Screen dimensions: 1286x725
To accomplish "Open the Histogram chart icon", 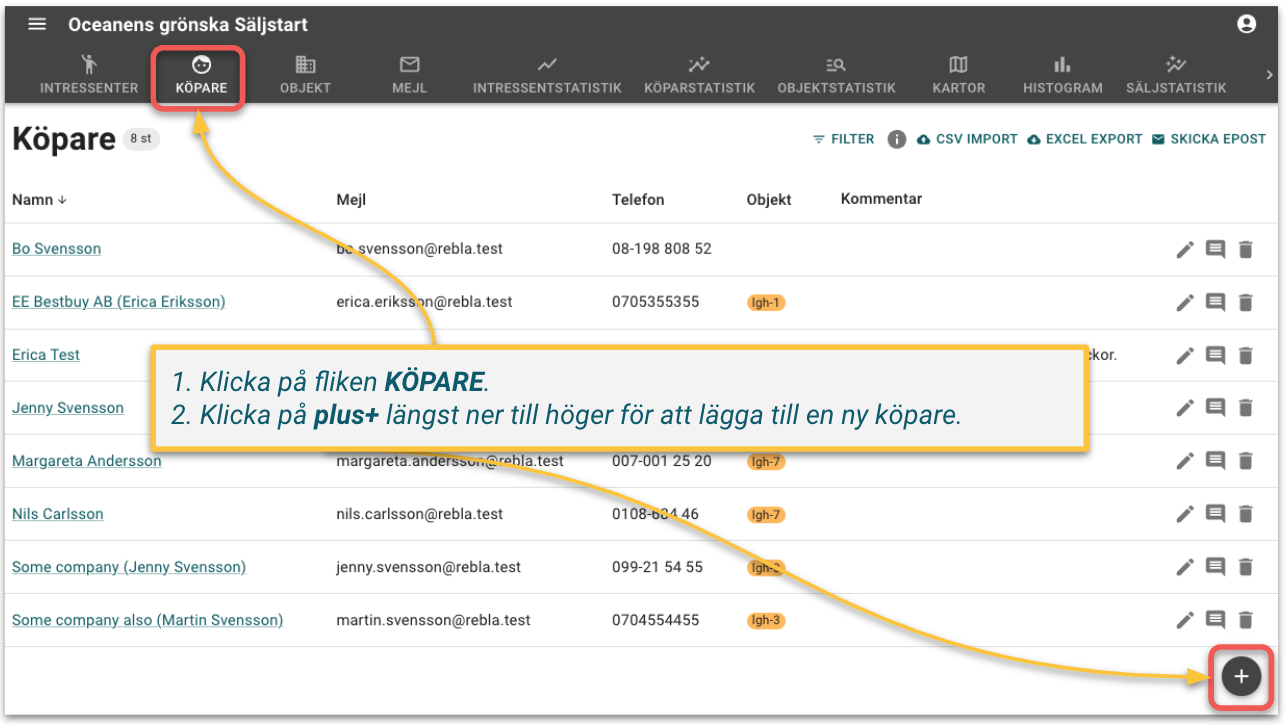I will pyautogui.click(x=1062, y=75).
